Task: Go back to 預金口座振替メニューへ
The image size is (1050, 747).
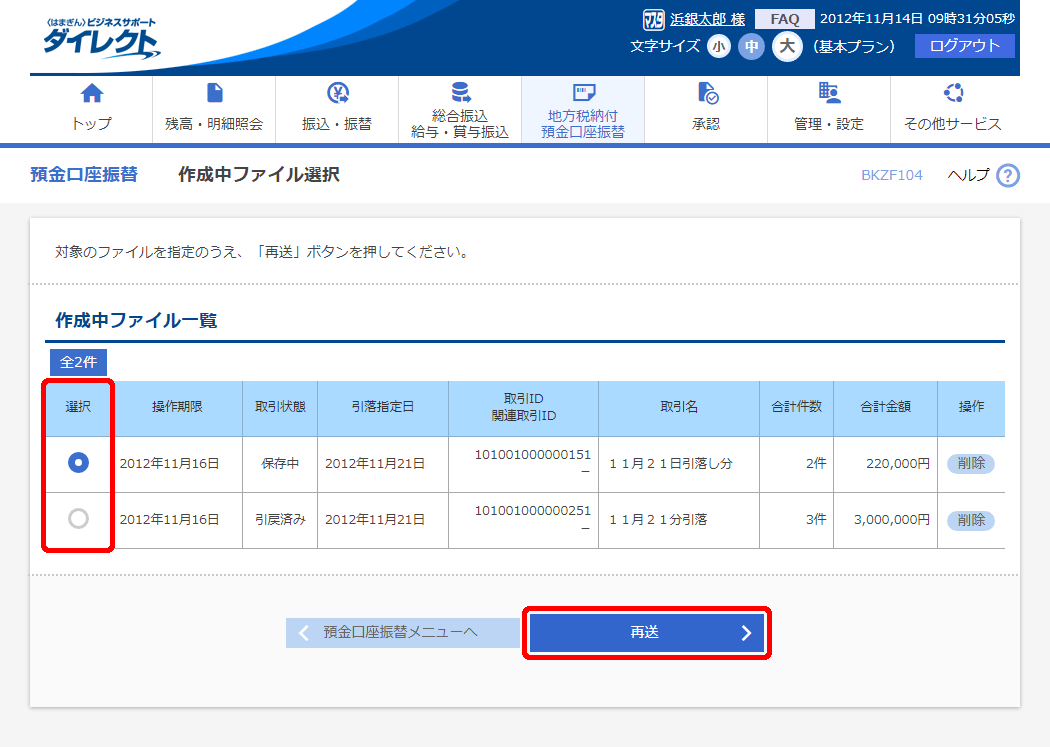Action: 402,633
